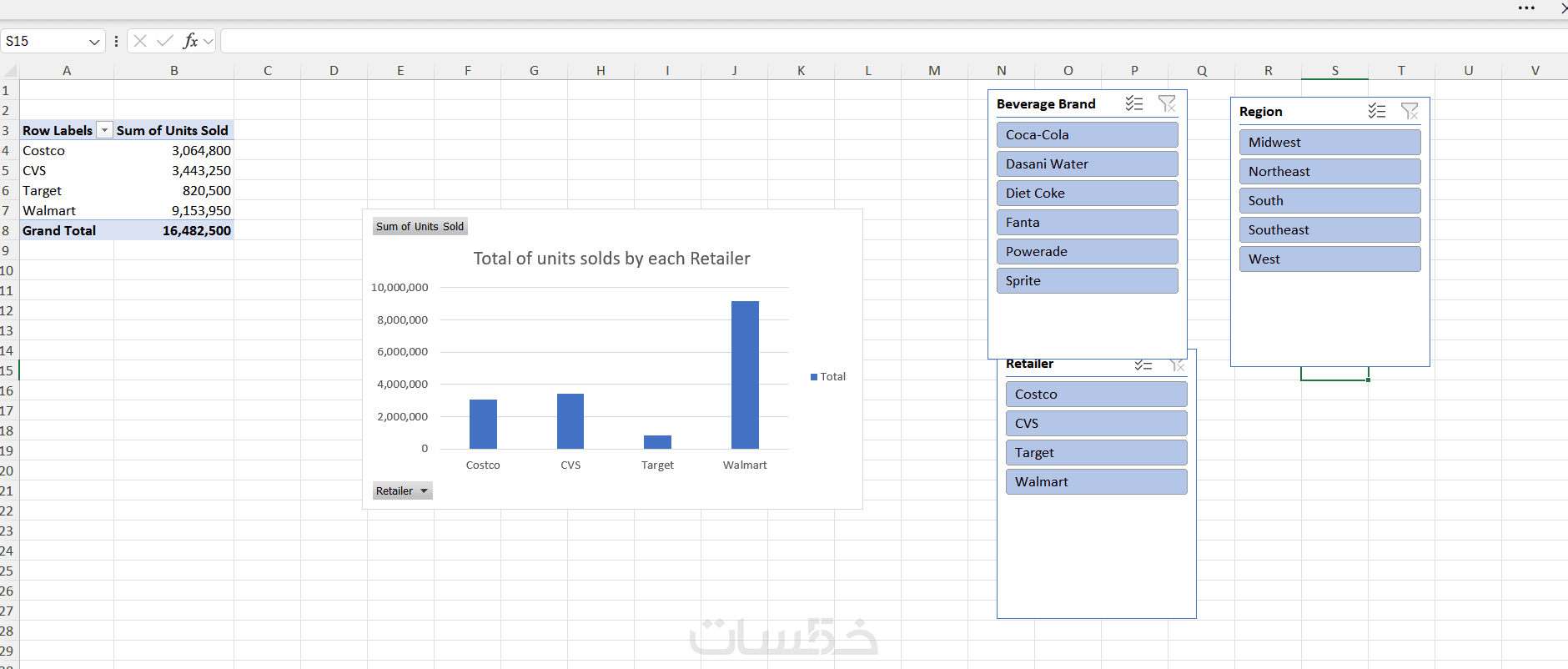The width and height of the screenshot is (1568, 669).
Task: Open the Retailer field button on chart
Action: [402, 491]
